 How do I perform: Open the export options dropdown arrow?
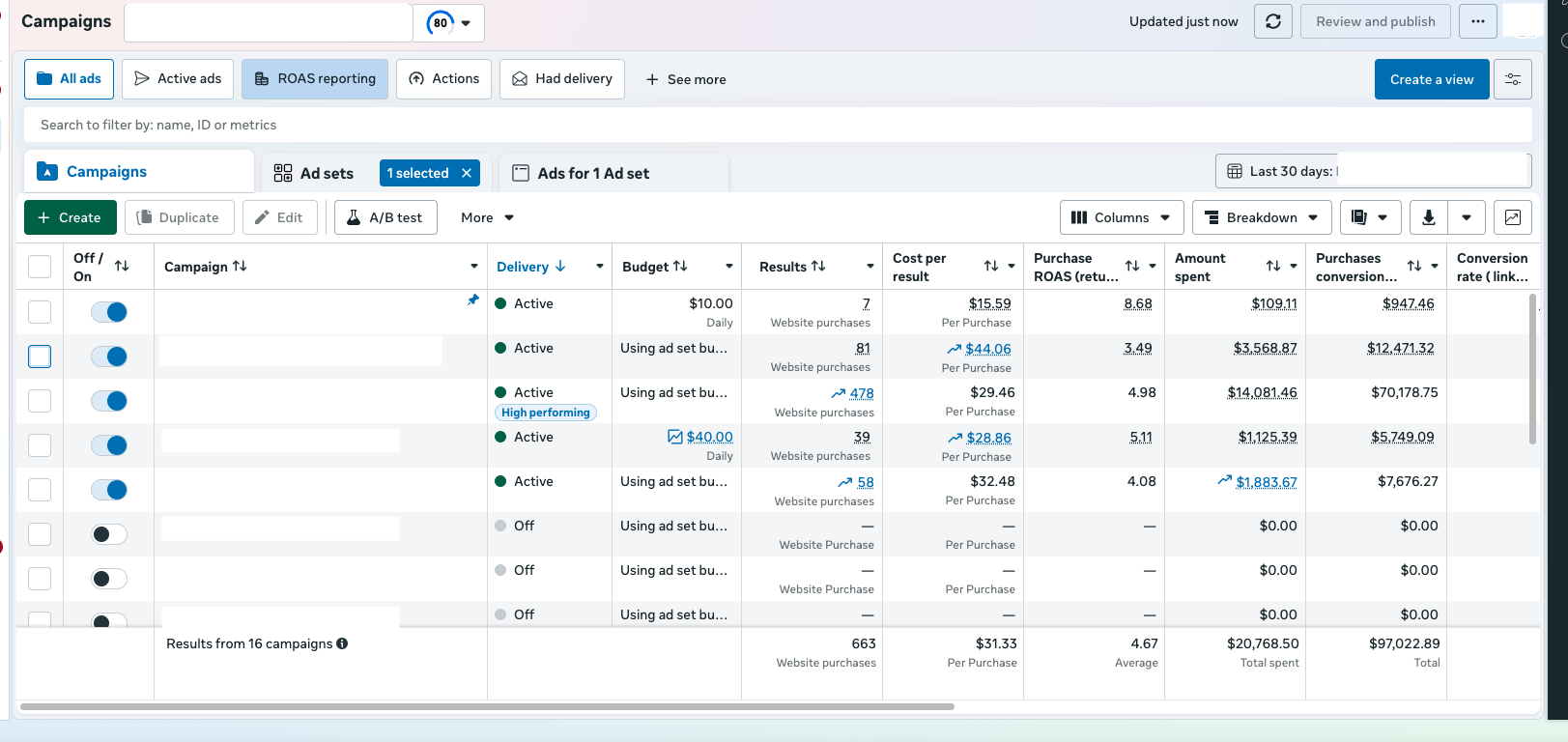click(1467, 217)
